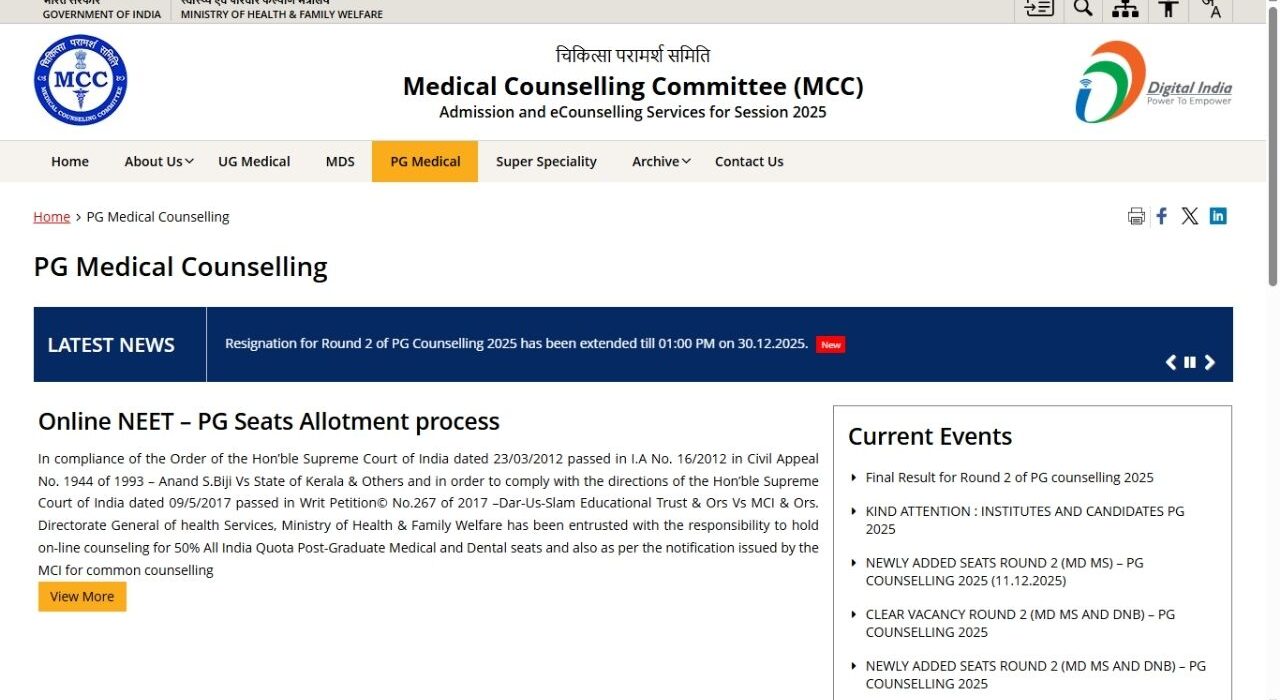This screenshot has width=1280, height=700.
Task: Show the previous news item
Action: coord(1170,362)
